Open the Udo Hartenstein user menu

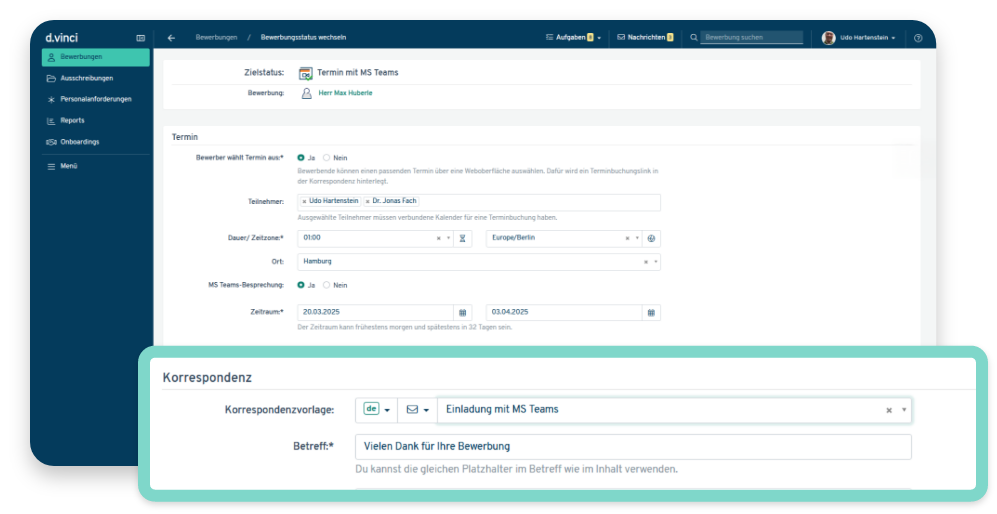[x=858, y=38]
